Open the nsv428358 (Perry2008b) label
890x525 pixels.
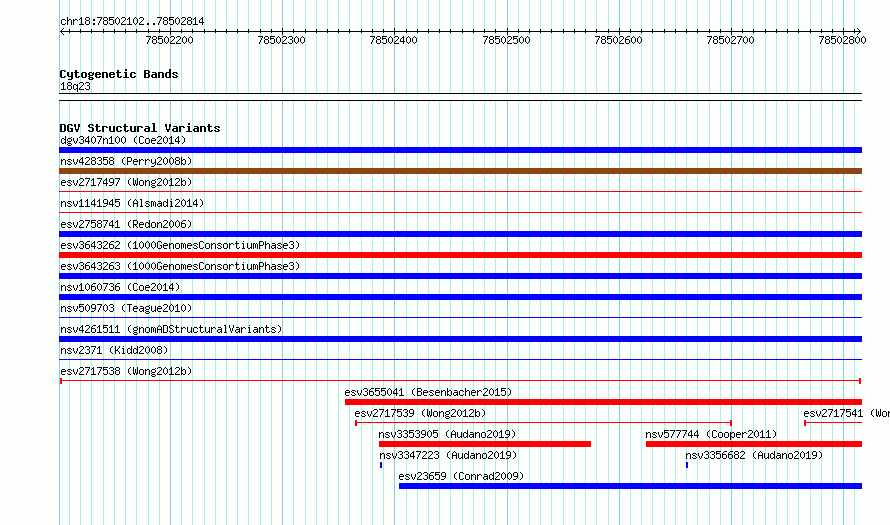126,161
